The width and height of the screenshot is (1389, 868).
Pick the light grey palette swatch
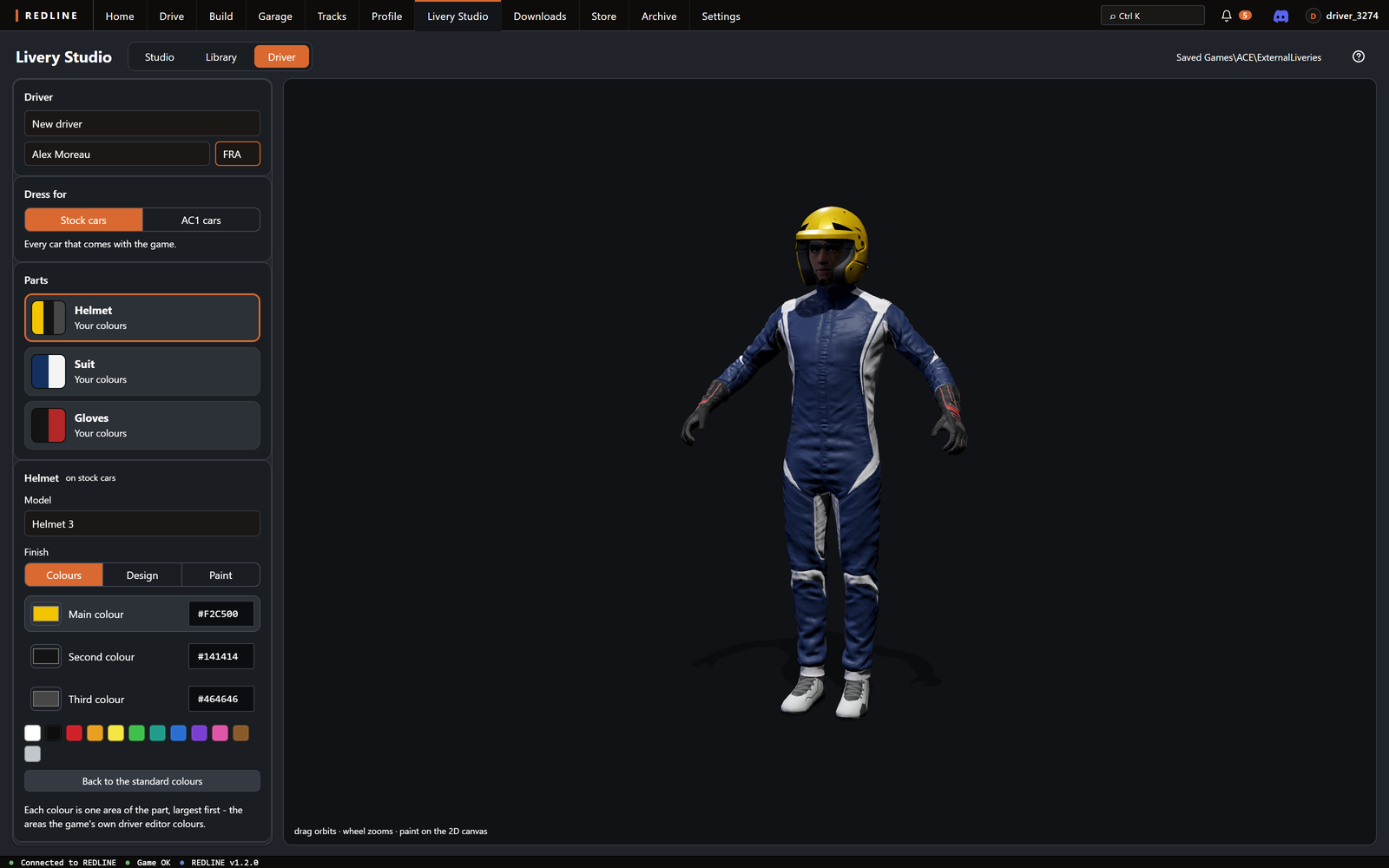point(33,754)
